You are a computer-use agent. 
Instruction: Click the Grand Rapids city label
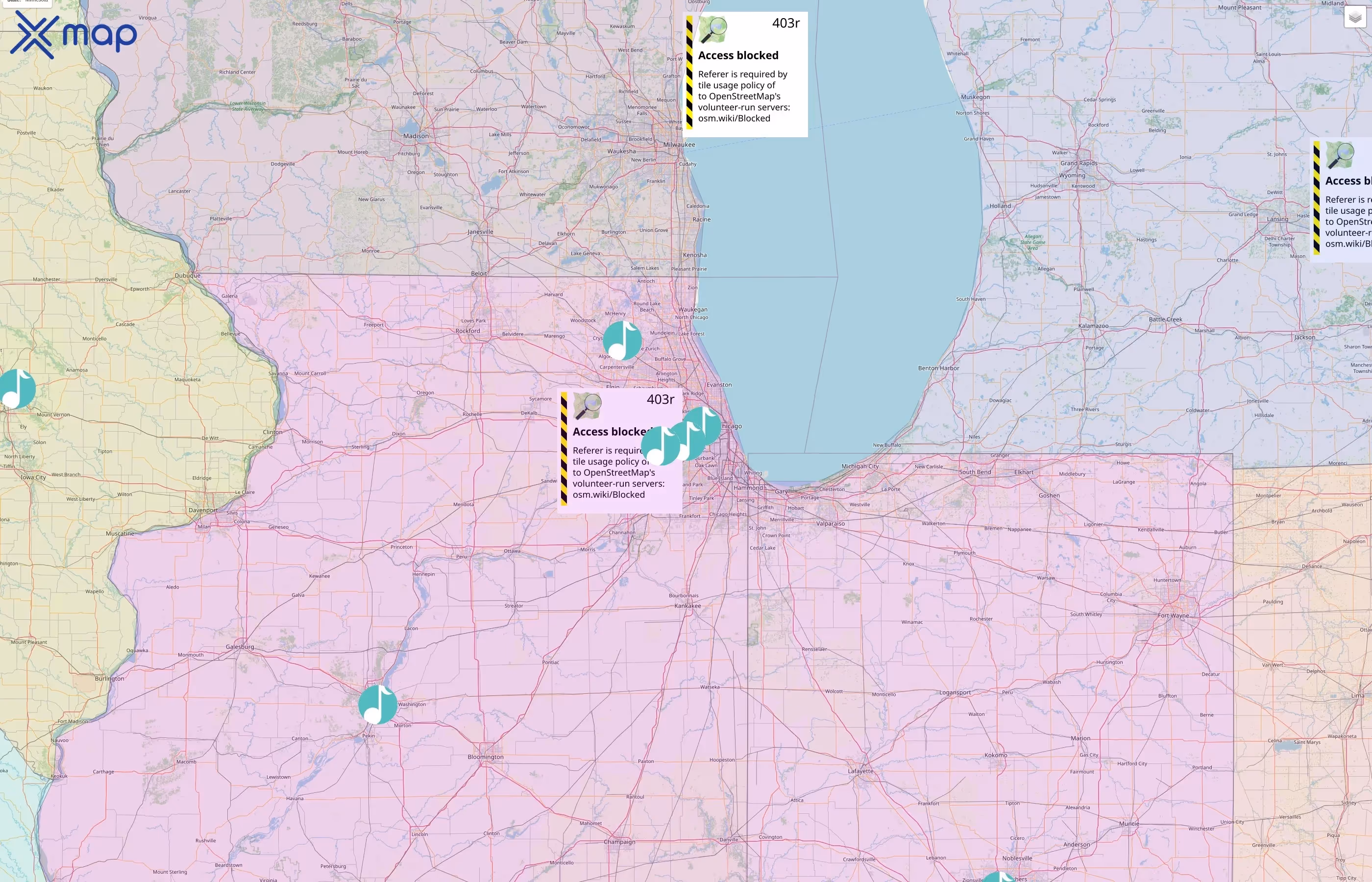[1079, 163]
